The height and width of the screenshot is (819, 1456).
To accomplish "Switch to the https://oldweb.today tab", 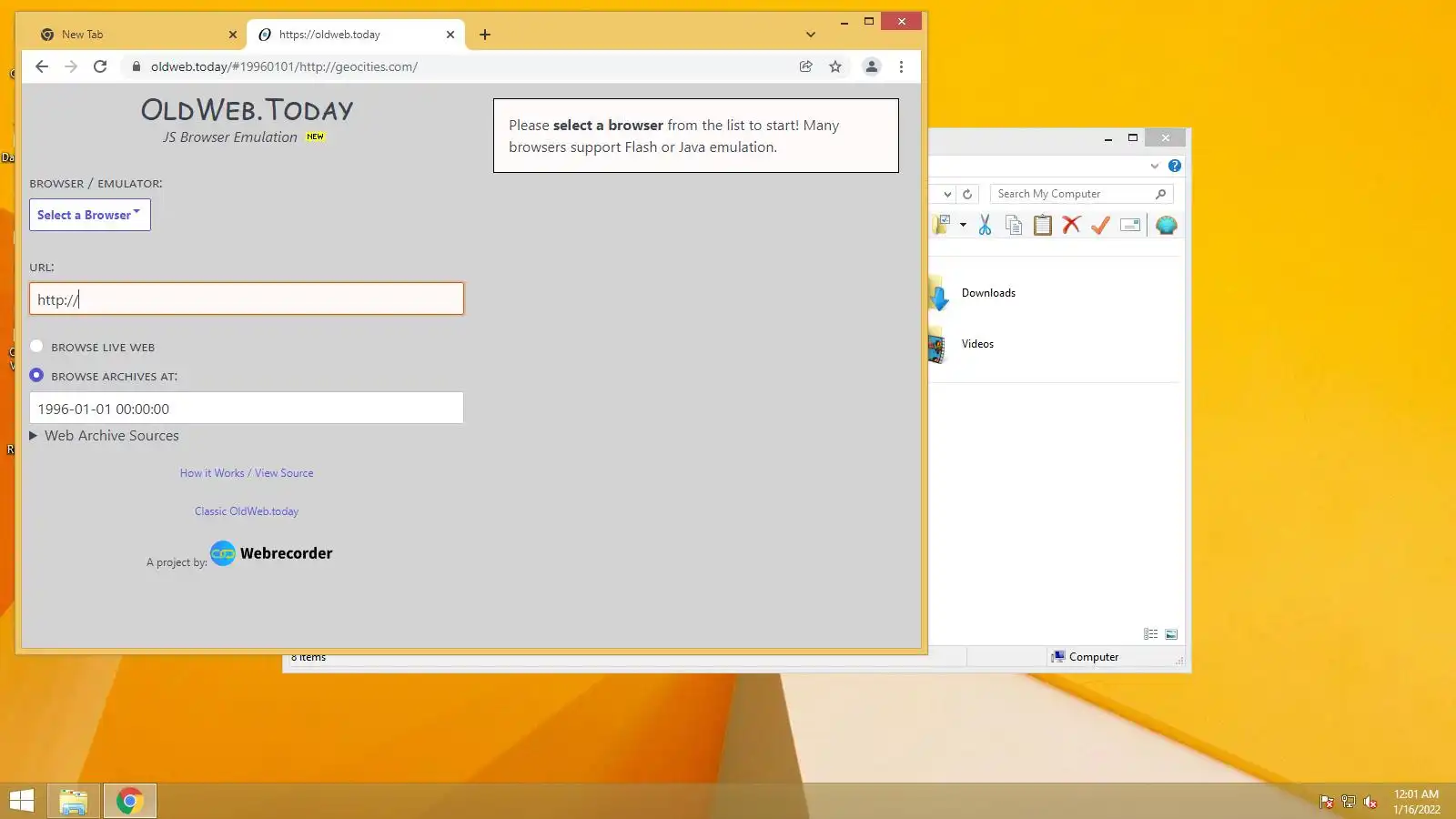I will [x=356, y=35].
